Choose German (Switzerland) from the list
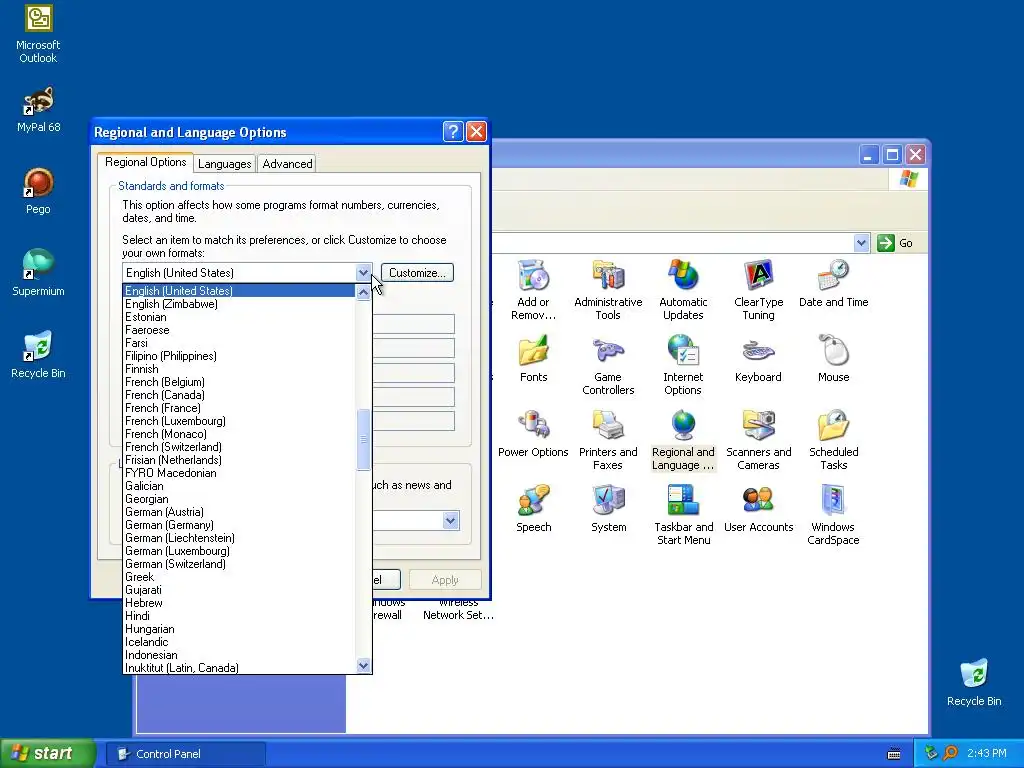The height and width of the screenshot is (768, 1024). click(239, 564)
